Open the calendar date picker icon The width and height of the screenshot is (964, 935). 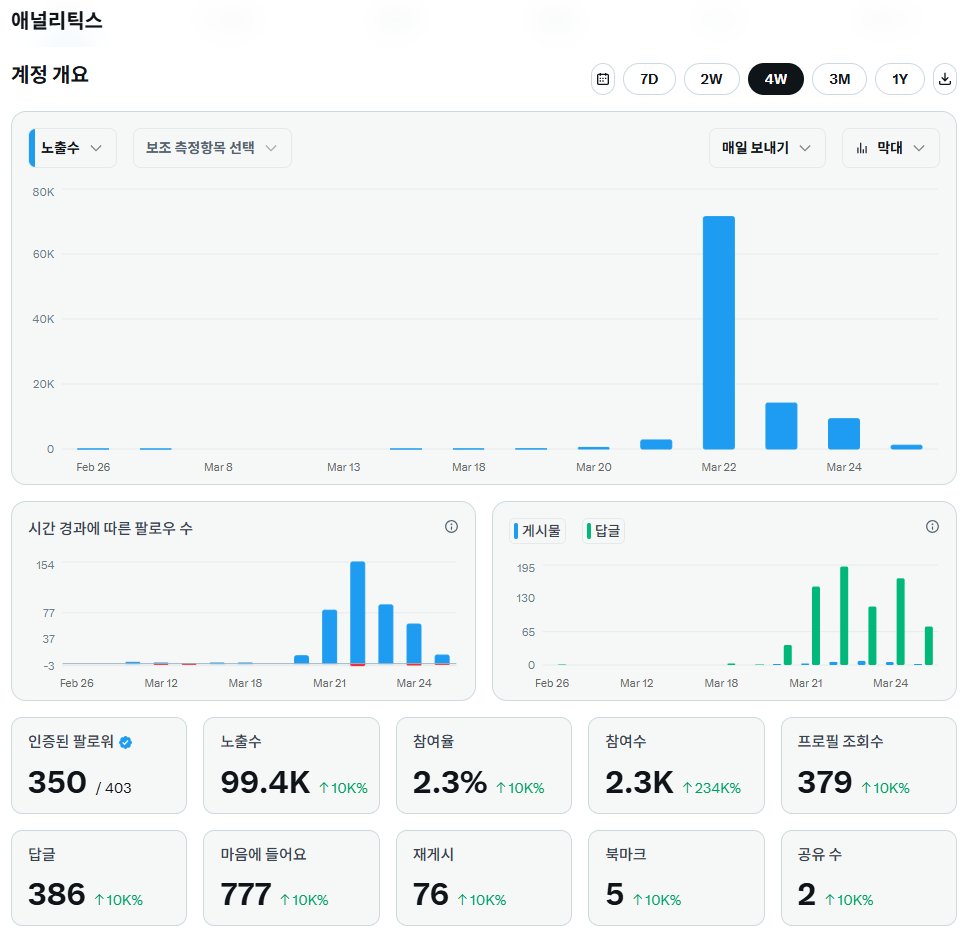click(x=603, y=79)
